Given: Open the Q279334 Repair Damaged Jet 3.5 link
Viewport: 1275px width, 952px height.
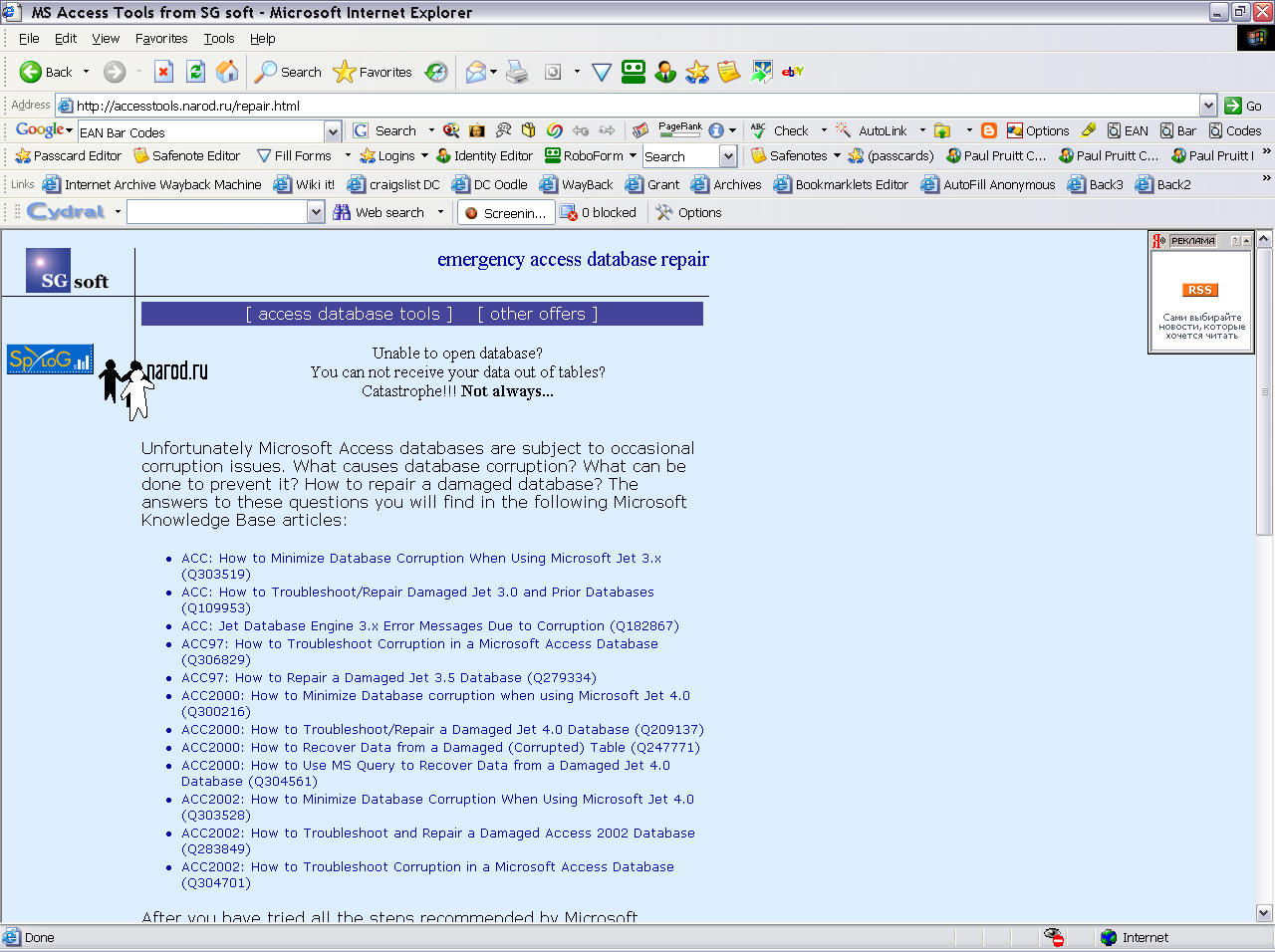Looking at the screenshot, I should (388, 678).
